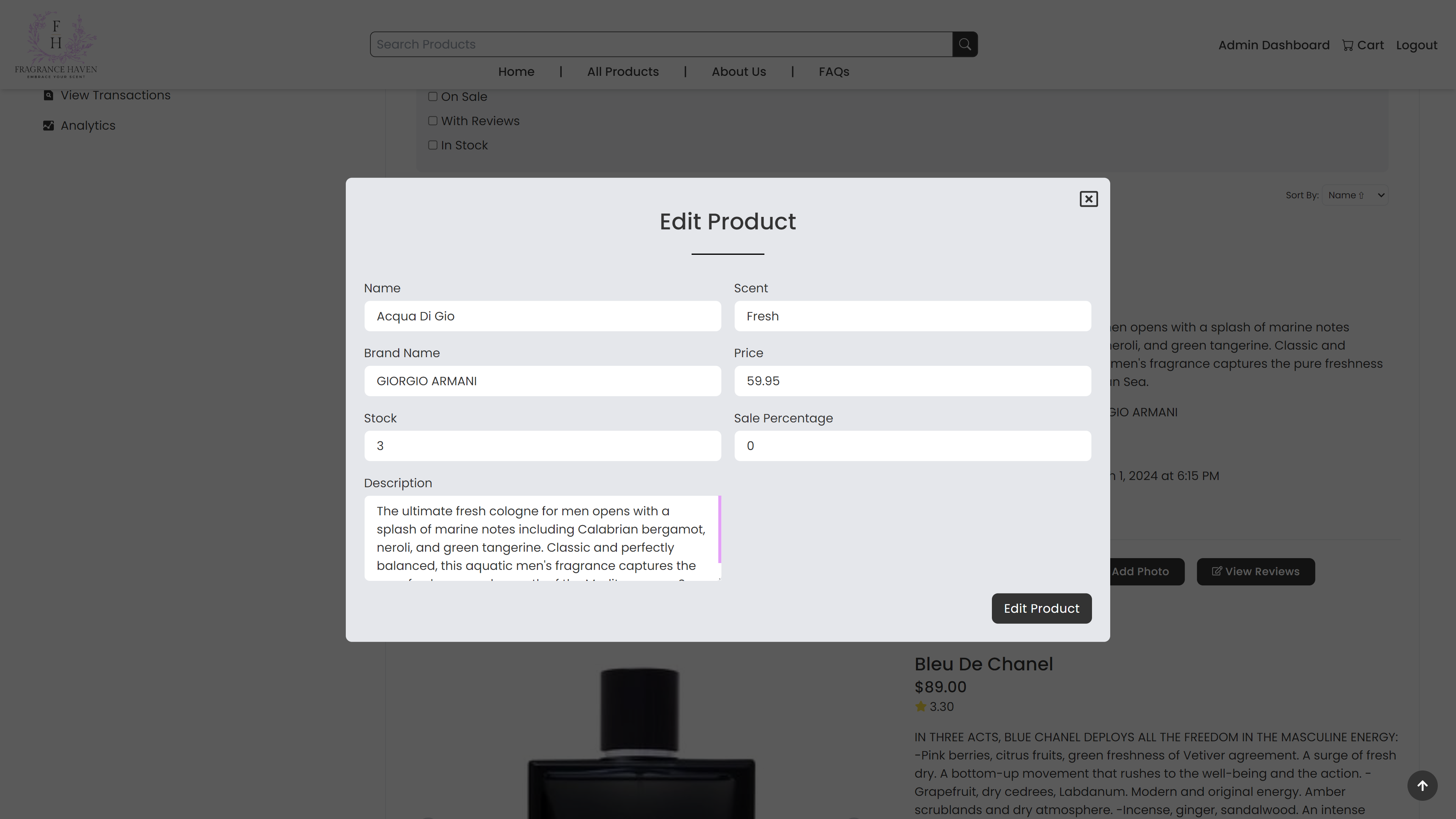Go to Home page
1456x819 pixels.
(516, 72)
